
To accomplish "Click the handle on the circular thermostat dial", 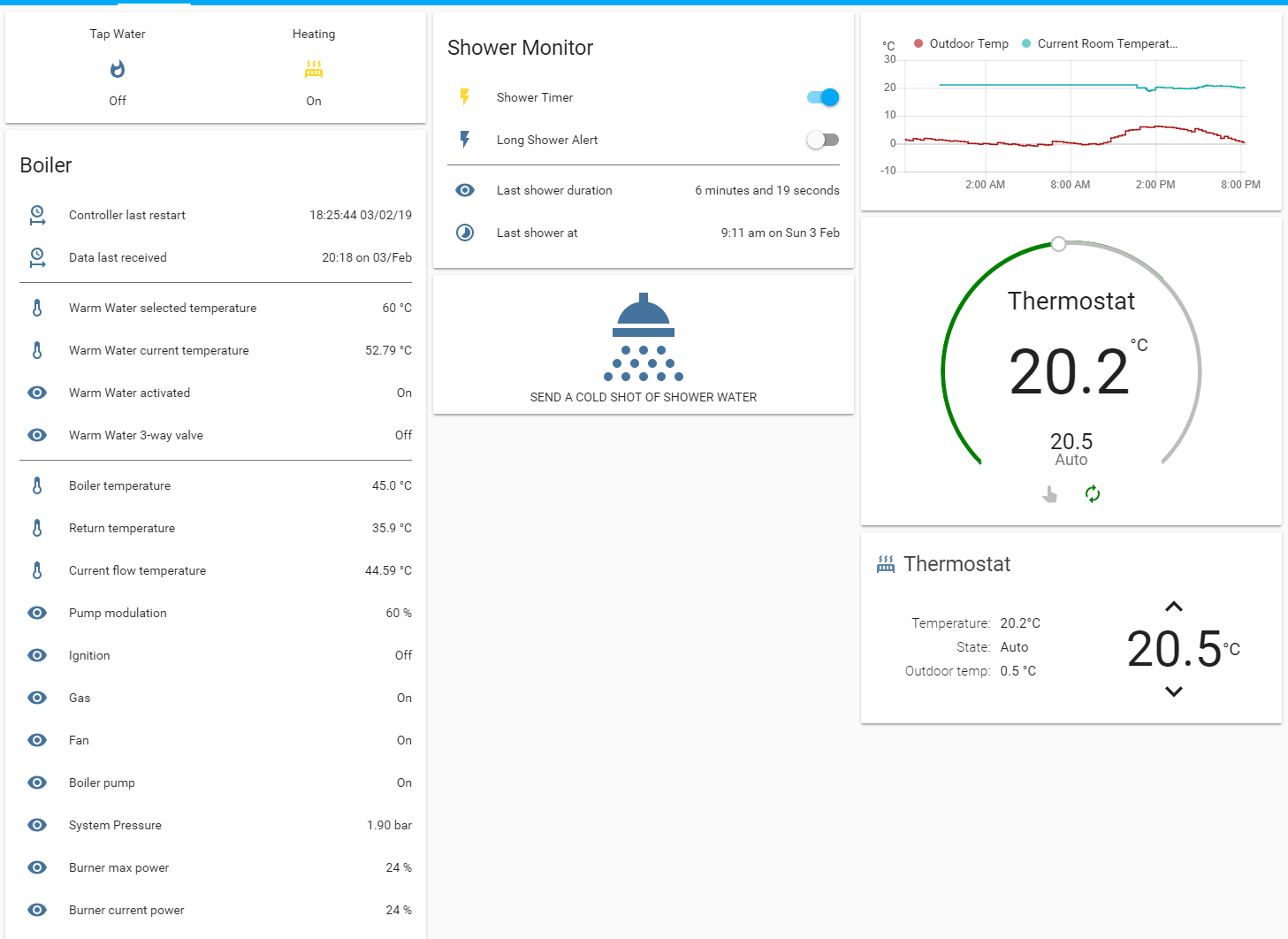I will pyautogui.click(x=1058, y=244).
